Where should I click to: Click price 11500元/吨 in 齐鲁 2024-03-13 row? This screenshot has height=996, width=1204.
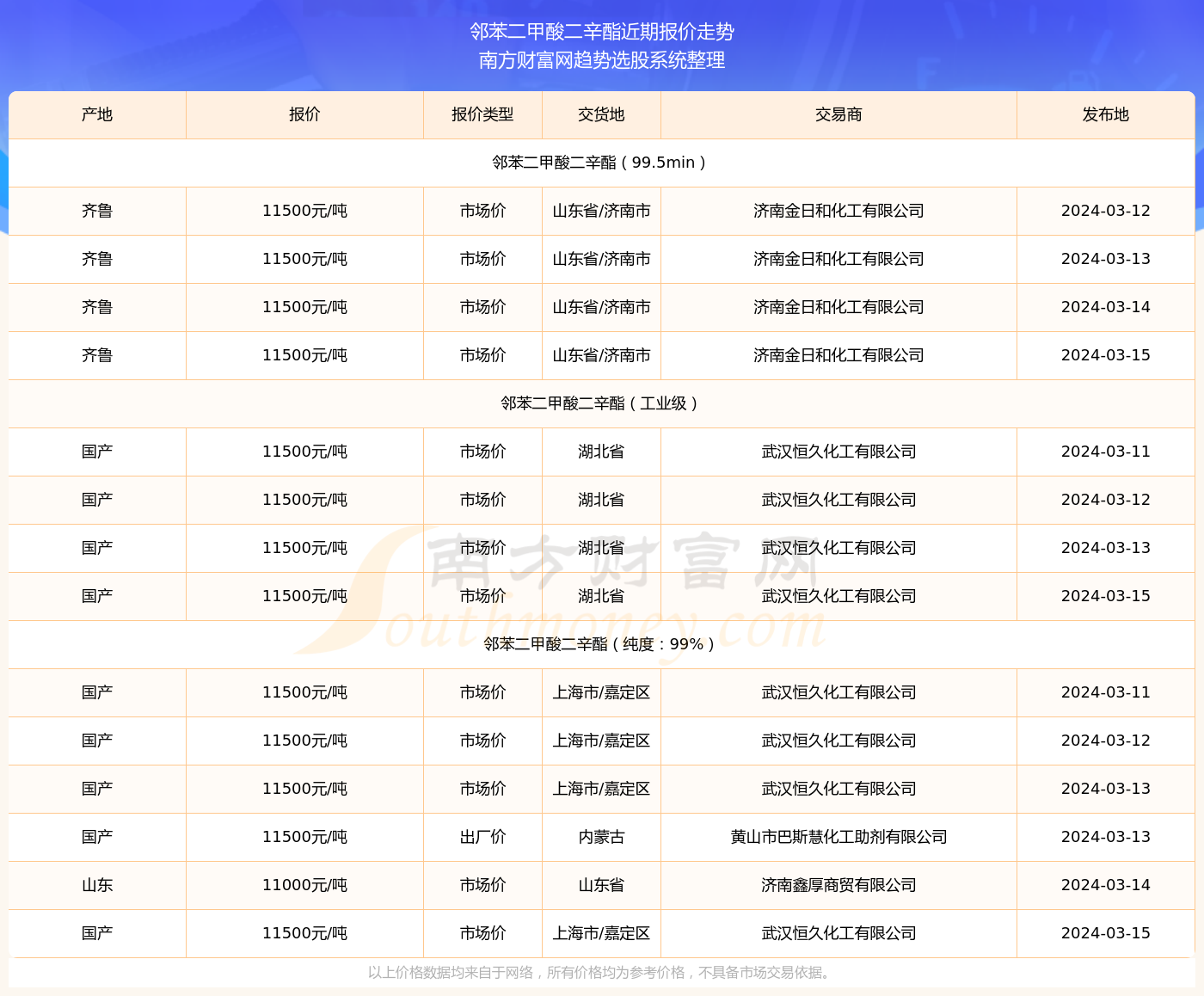[x=304, y=259]
